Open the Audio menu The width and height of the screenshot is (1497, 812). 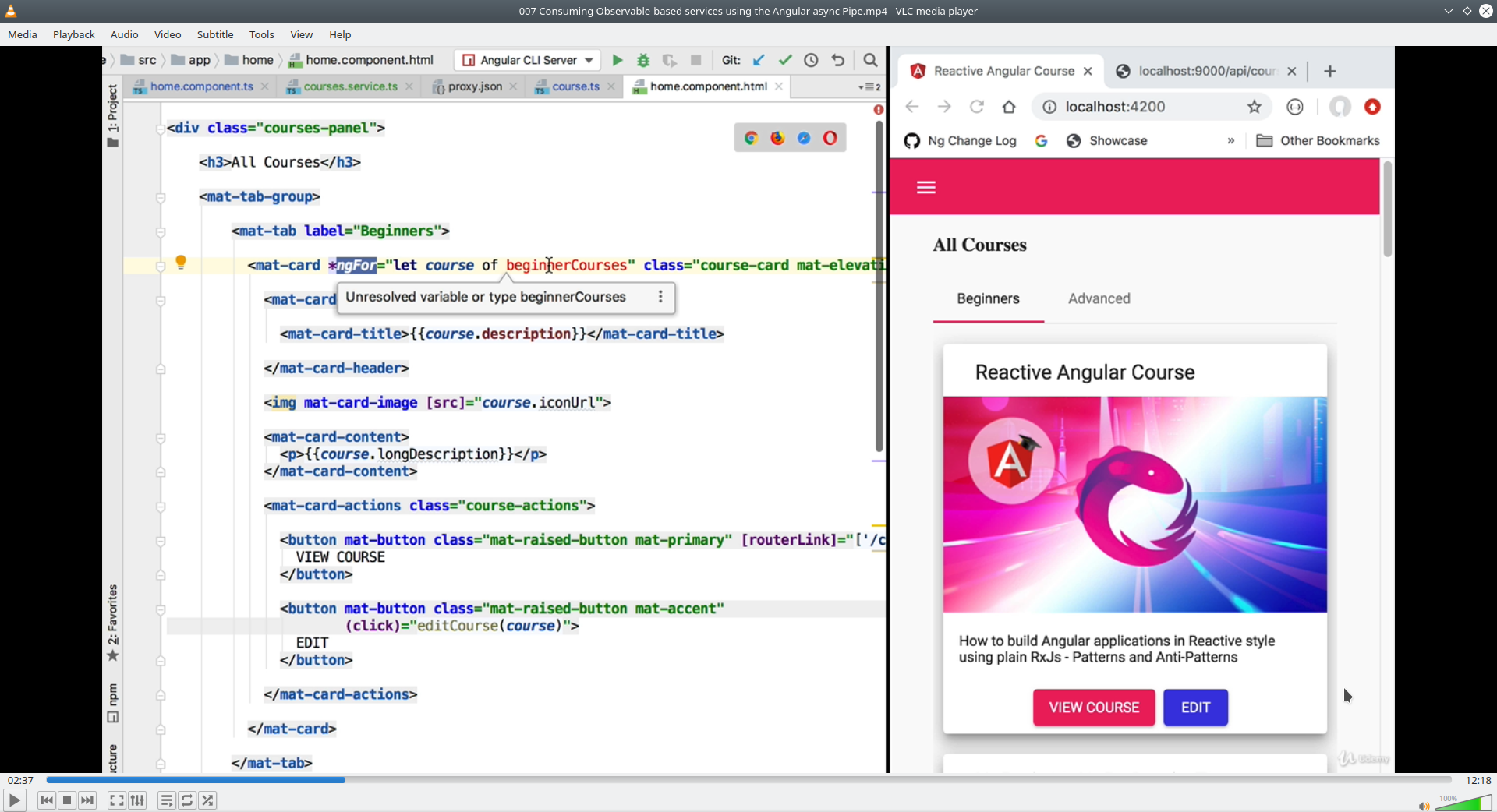point(125,34)
